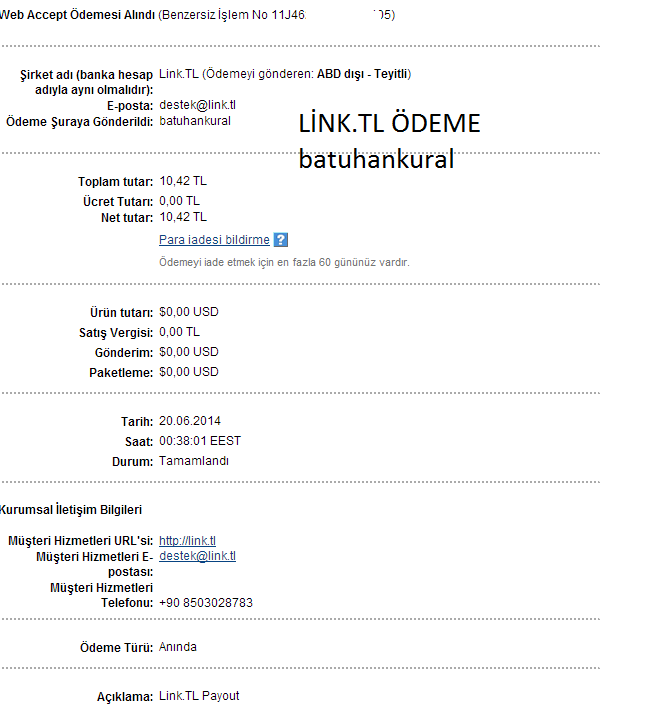Click the Gönderim value $0,00 USD
This screenshot has height=707, width=663.
point(189,352)
